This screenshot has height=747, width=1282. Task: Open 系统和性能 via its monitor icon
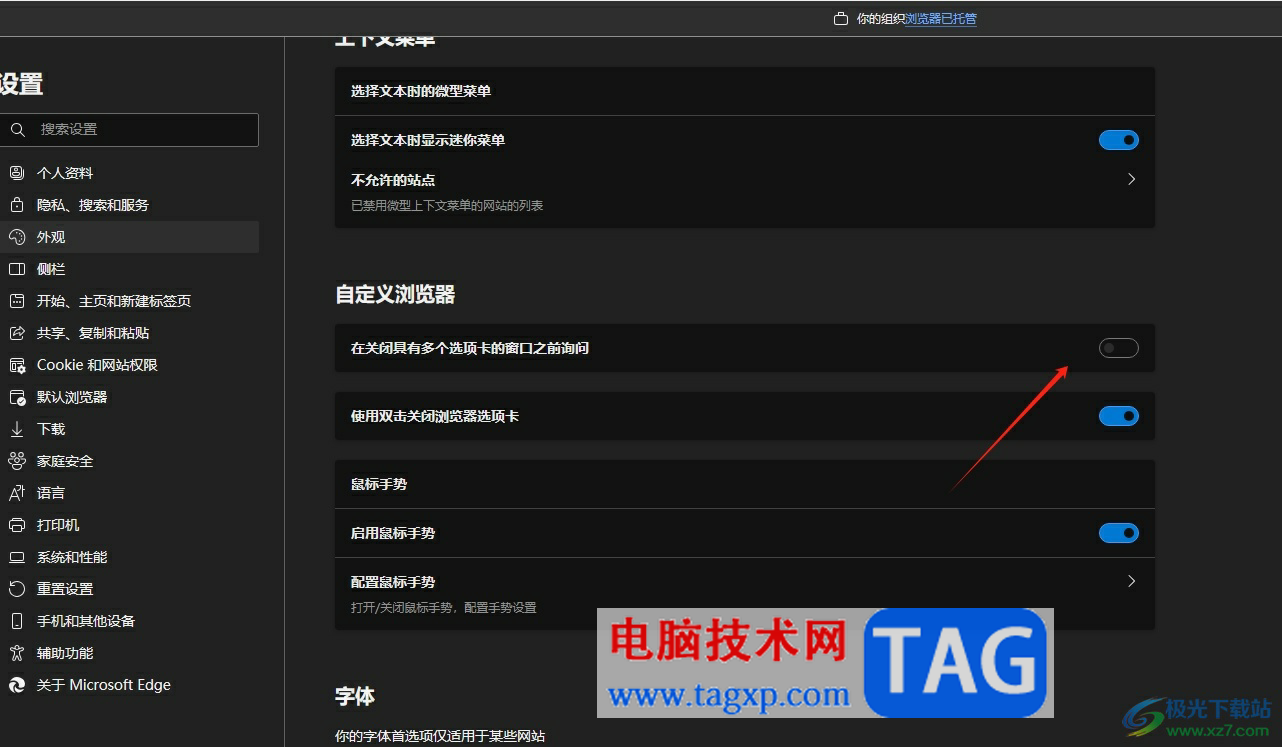click(x=17, y=556)
